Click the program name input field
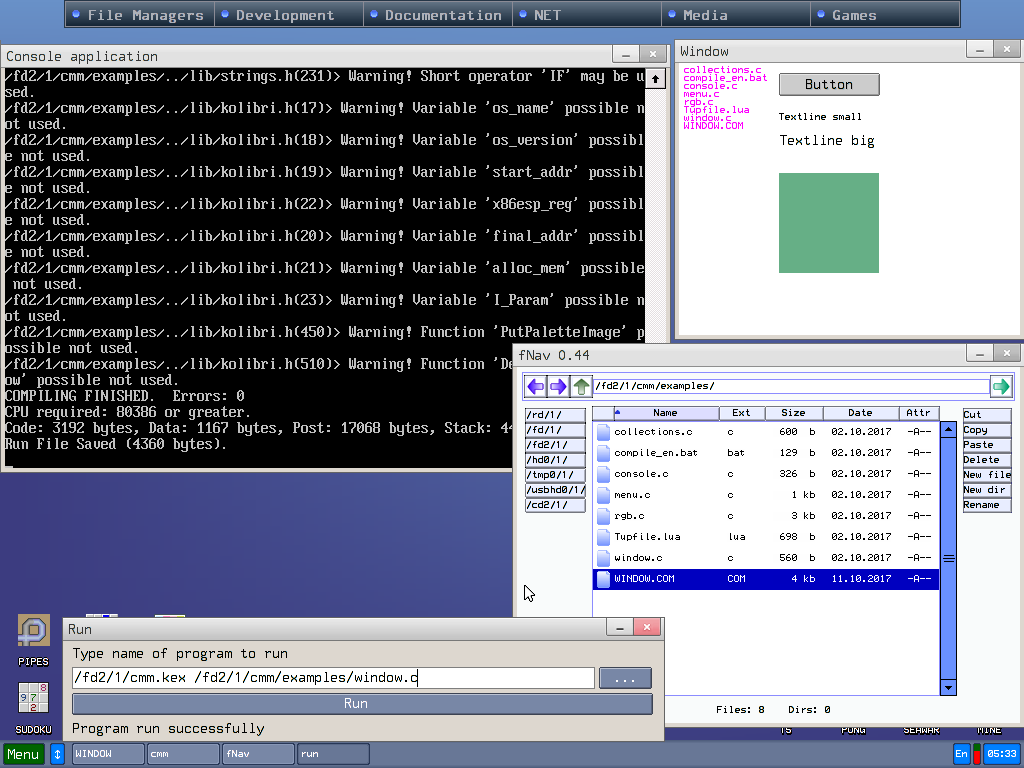This screenshot has width=1024, height=768. click(x=333, y=678)
